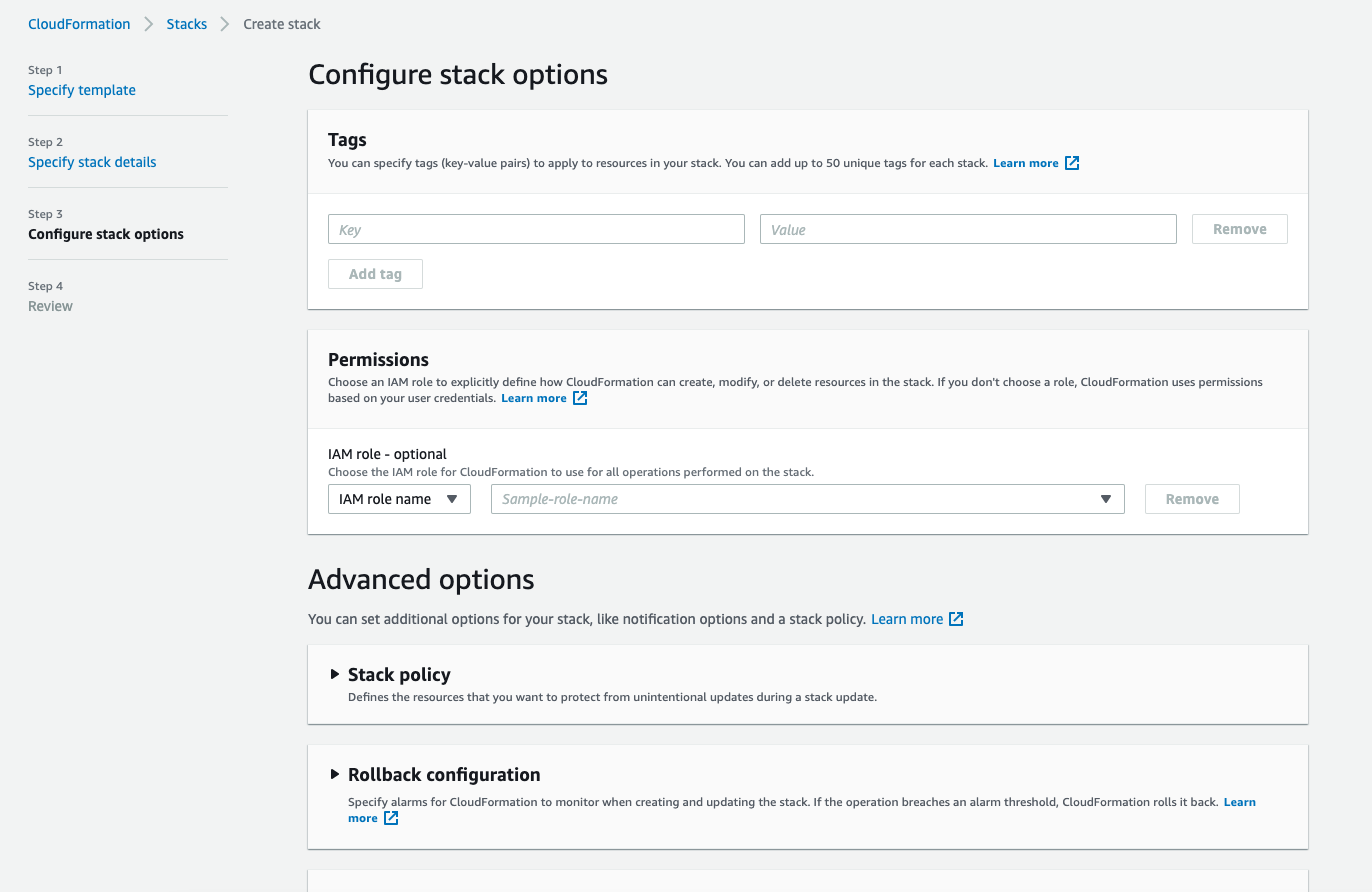
Task: Open CloudFormation breadcrumb link
Action: (x=79, y=24)
